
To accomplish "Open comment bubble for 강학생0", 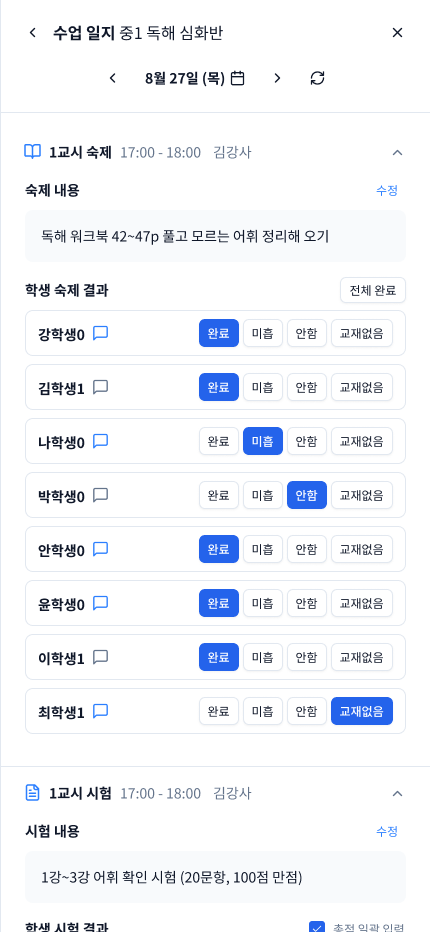I will click(x=101, y=333).
